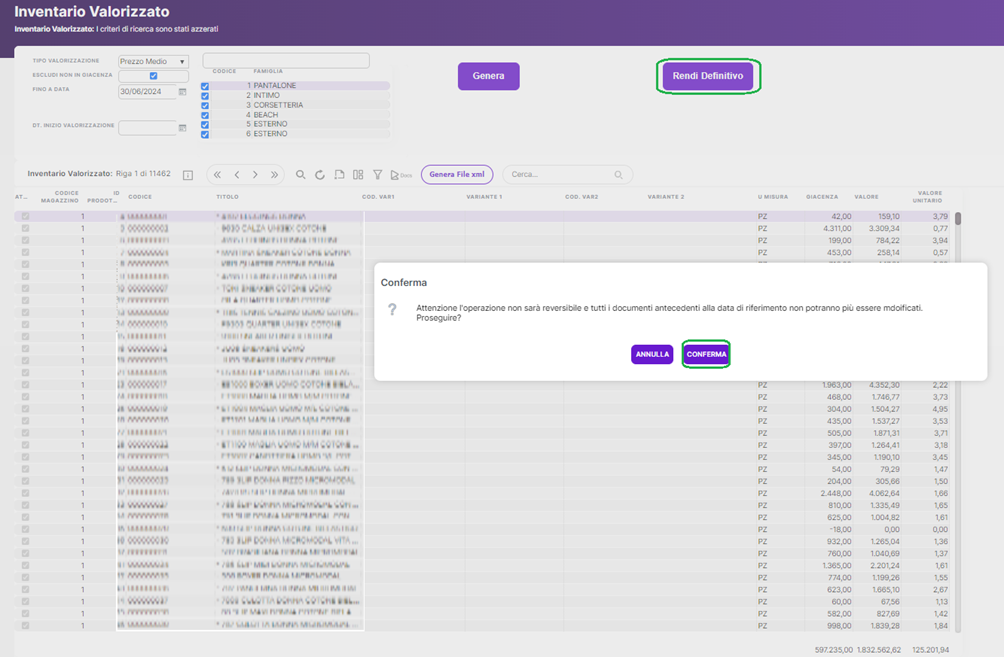Uncheck the PANTALONE family checkbox
Screen dimensions: 1004x657
(x=205, y=87)
